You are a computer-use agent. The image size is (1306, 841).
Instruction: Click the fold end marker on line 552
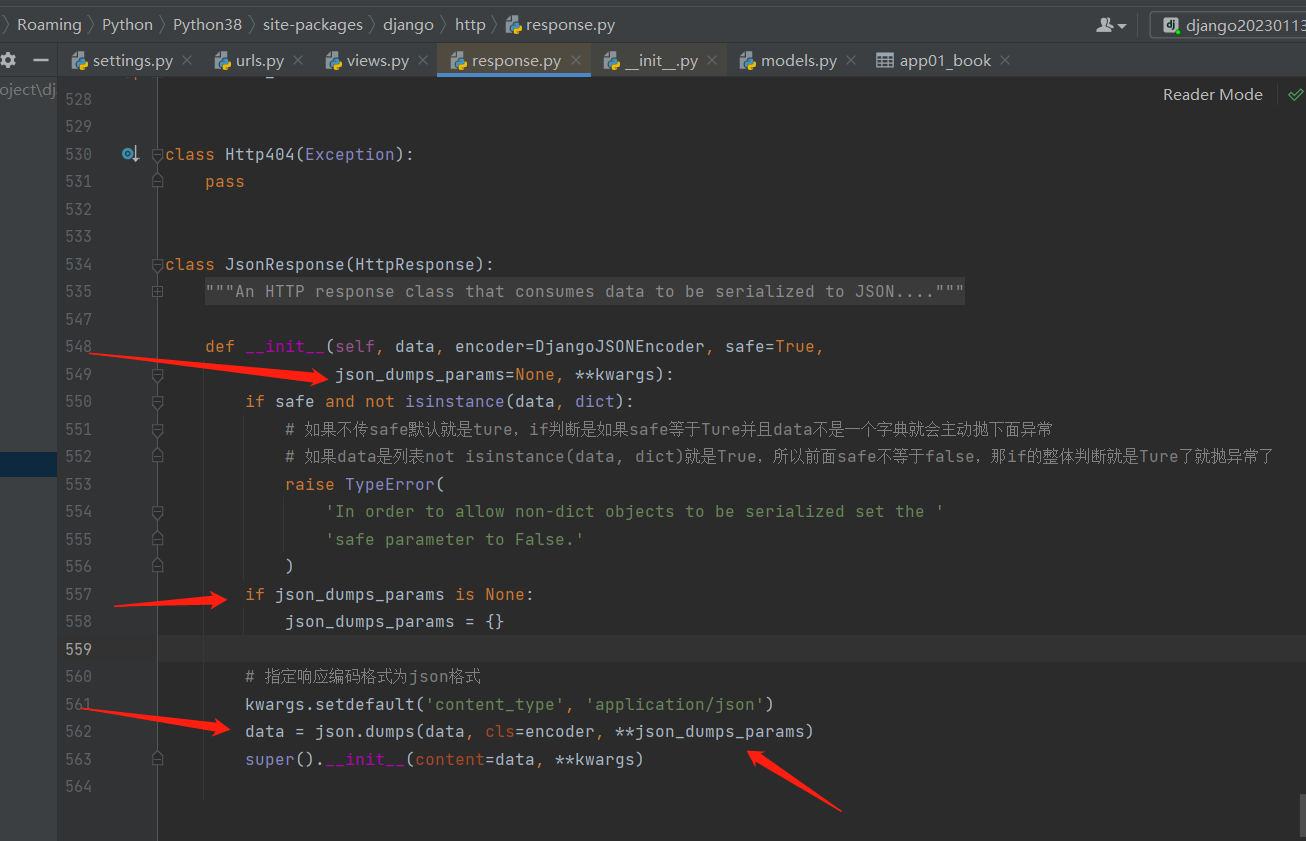point(157,457)
